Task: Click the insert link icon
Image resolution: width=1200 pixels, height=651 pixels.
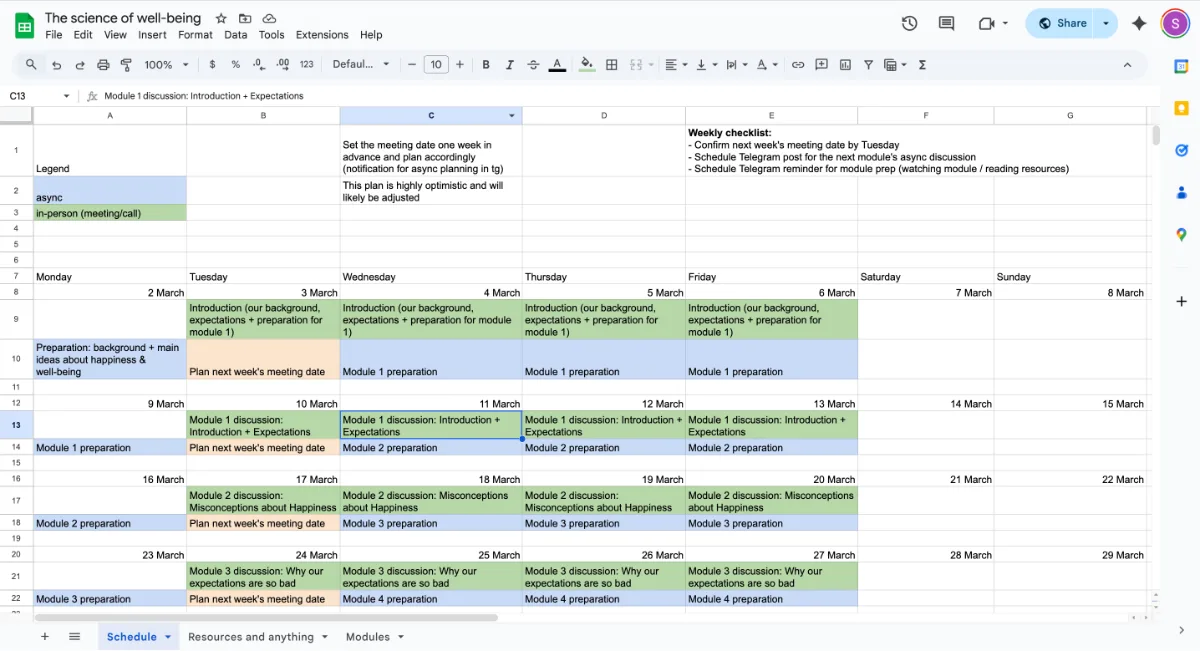Action: pos(798,64)
